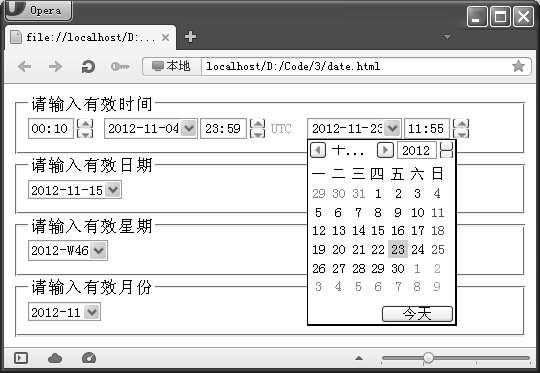
Task: Click the 十... month label in calendar
Action: [348, 151]
